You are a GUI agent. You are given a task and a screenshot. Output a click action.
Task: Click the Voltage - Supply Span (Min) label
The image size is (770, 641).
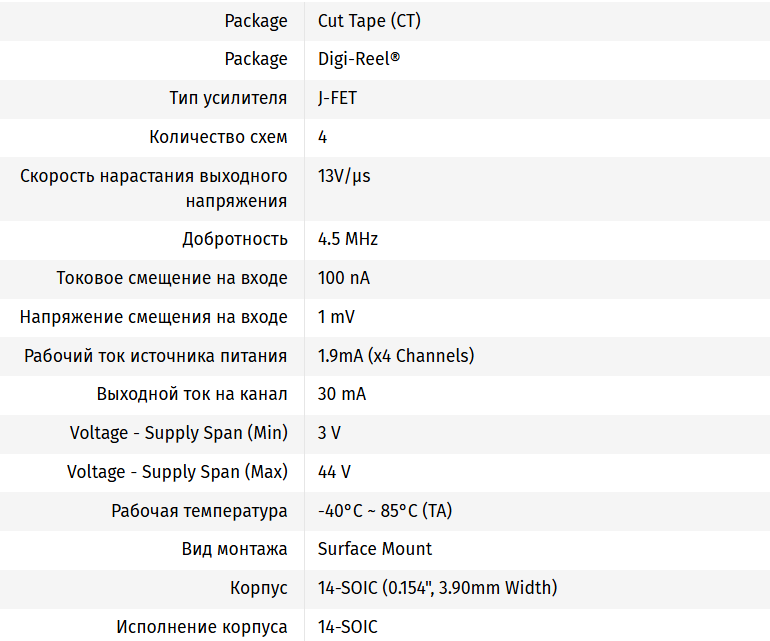[x=179, y=433]
